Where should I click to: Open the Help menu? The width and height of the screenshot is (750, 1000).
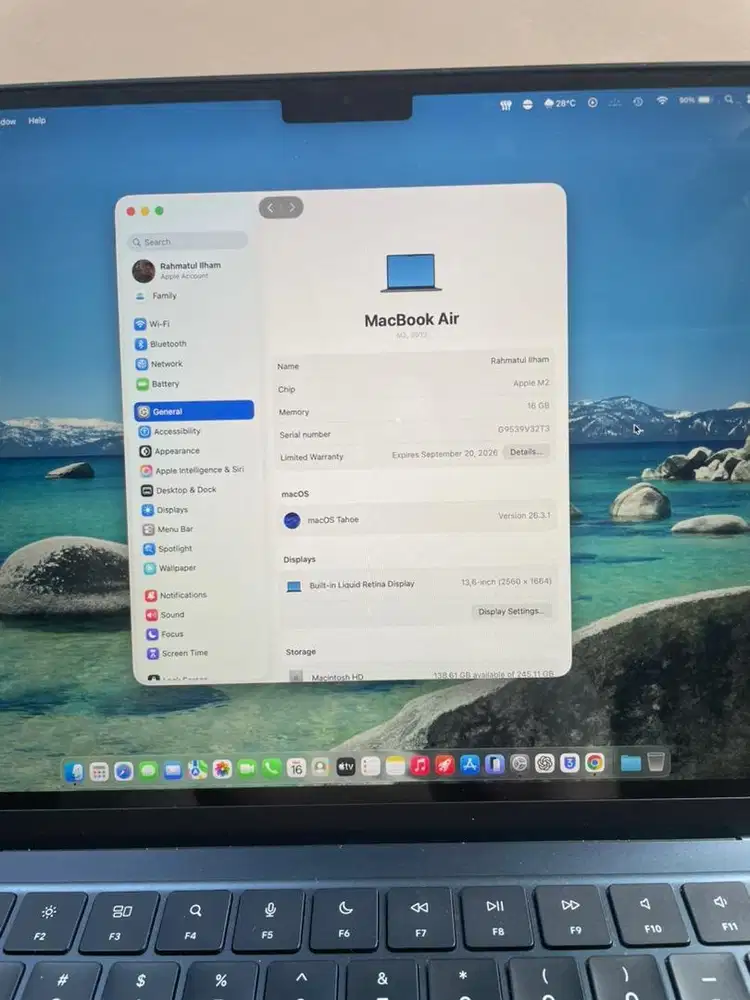[x=37, y=120]
